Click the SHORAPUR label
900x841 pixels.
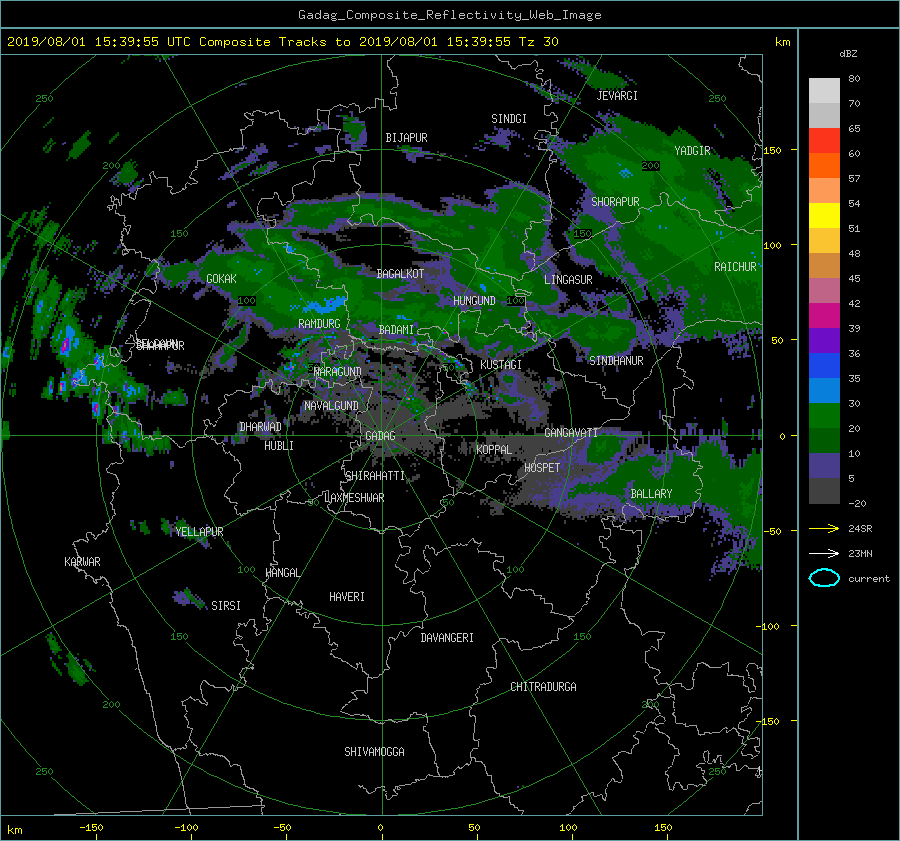[x=615, y=202]
